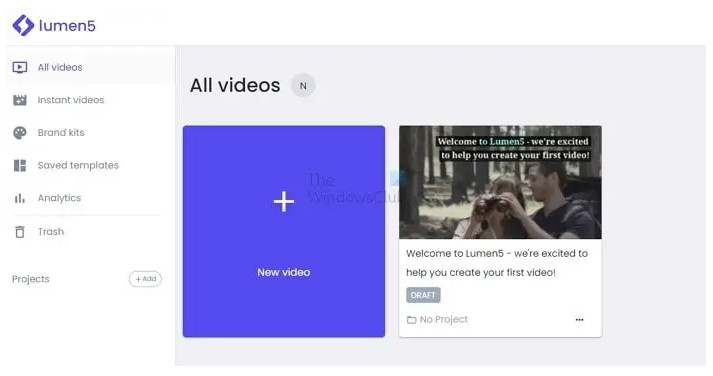
Task: Open Saved templates in sidebar
Action: 78,165
